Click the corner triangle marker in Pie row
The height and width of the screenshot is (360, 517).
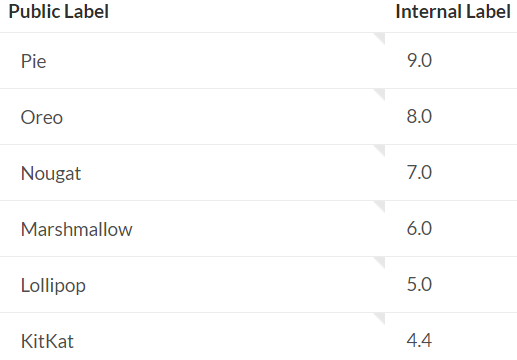(x=381, y=37)
